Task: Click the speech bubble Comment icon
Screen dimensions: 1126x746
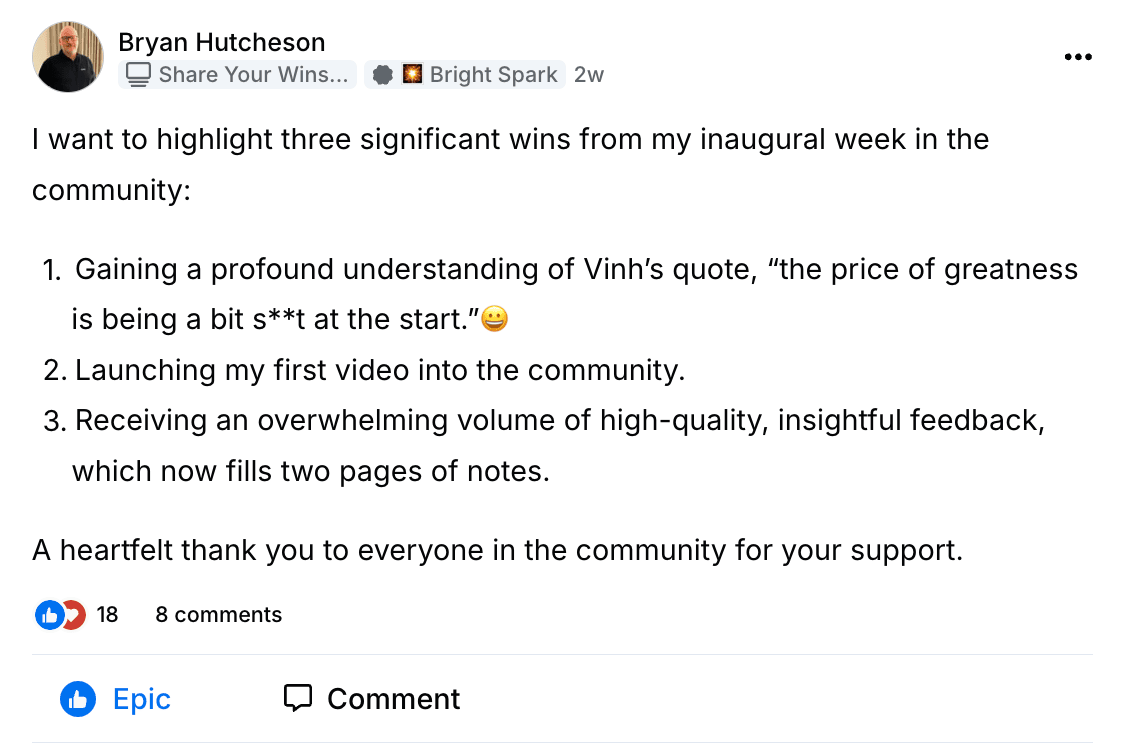Action: click(298, 698)
